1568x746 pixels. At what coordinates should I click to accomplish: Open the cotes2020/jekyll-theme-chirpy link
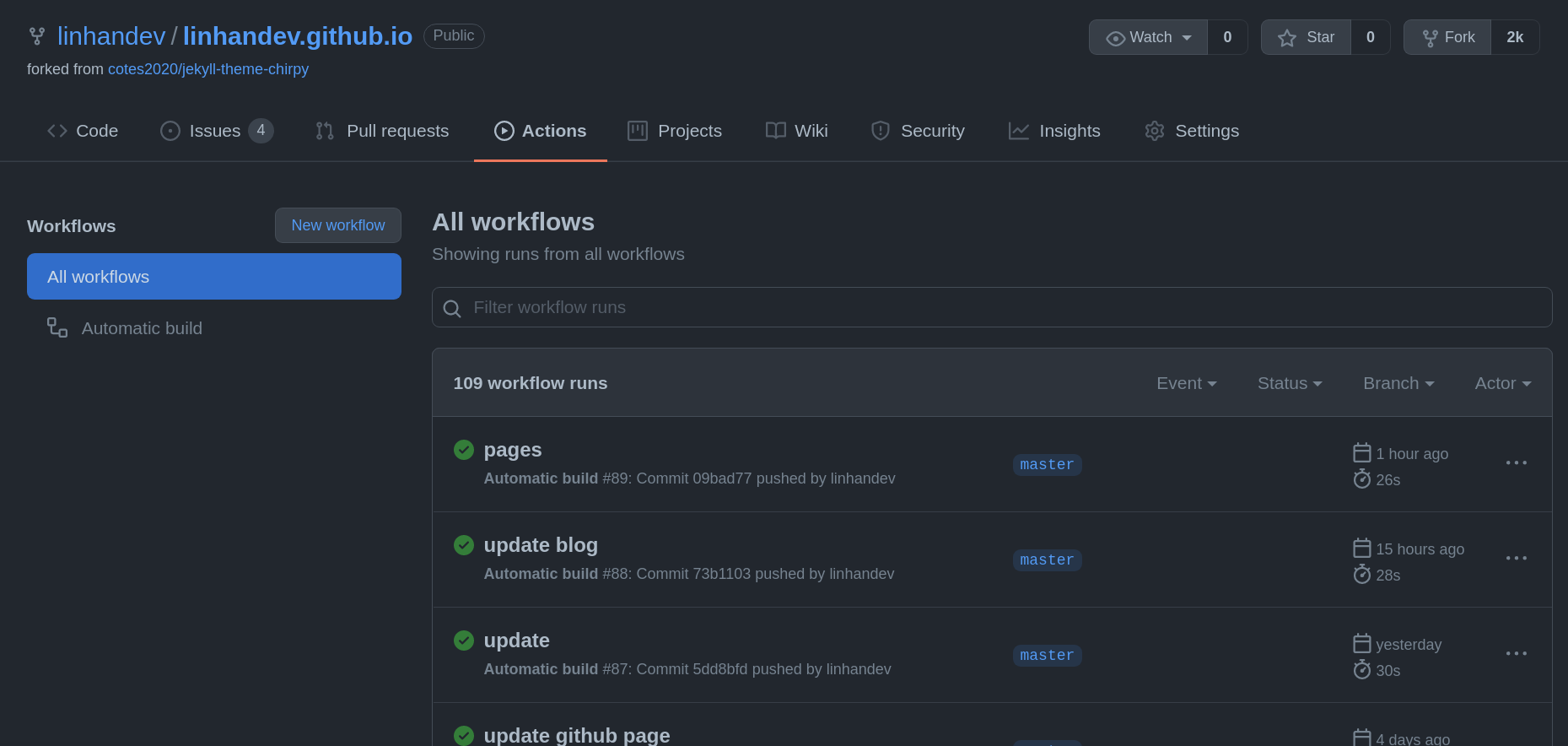point(208,69)
